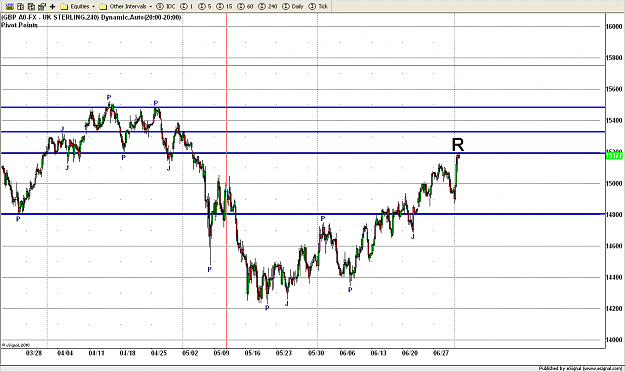Click the 03/28 date axis label
The height and width of the screenshot is (372, 625).
(34, 353)
